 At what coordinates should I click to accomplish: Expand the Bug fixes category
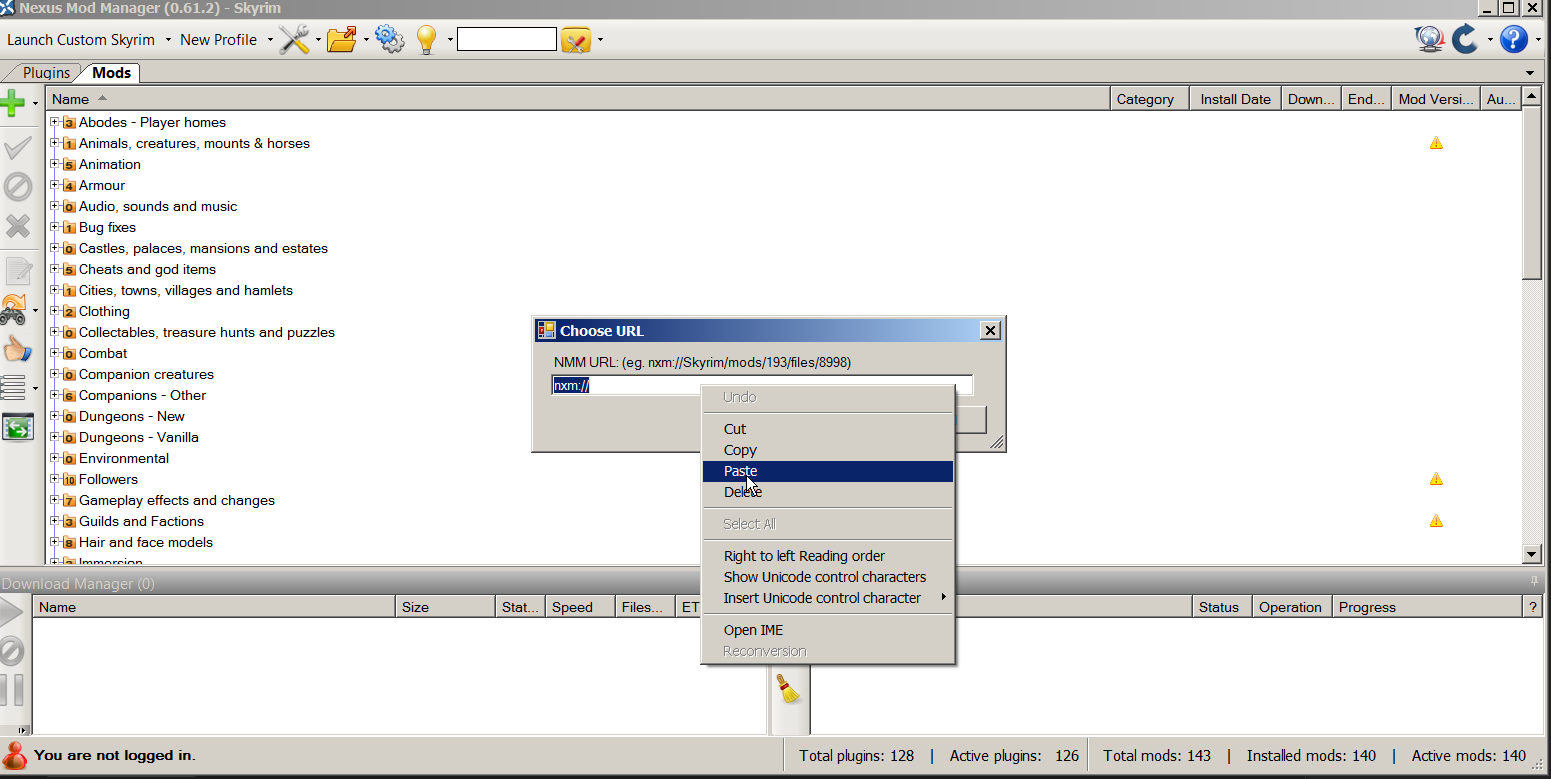55,227
